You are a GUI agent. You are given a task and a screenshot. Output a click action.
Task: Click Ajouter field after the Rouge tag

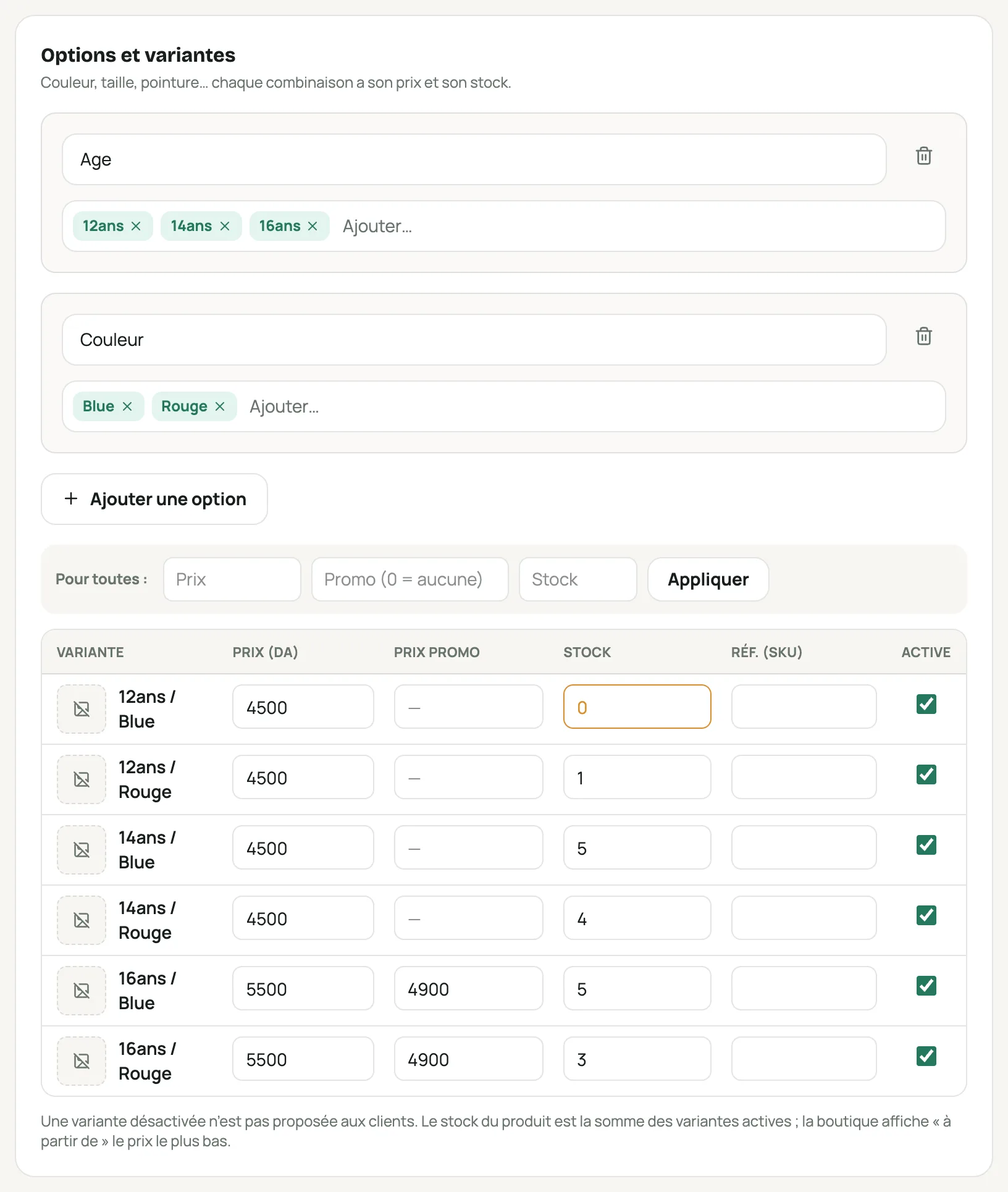pos(590,406)
